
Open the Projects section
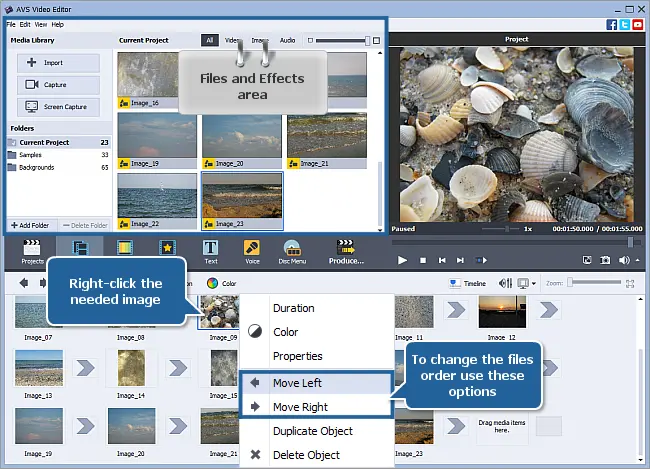(32, 251)
